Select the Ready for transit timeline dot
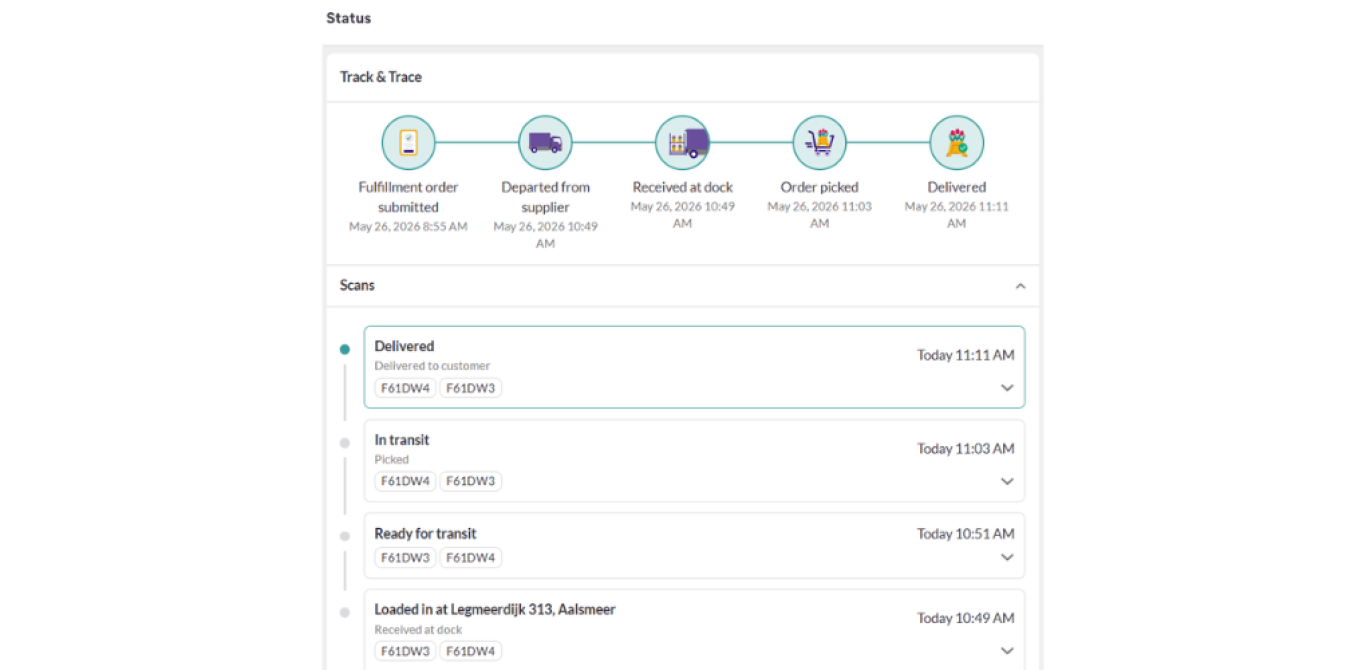This screenshot has width=1366, height=670. (345, 536)
